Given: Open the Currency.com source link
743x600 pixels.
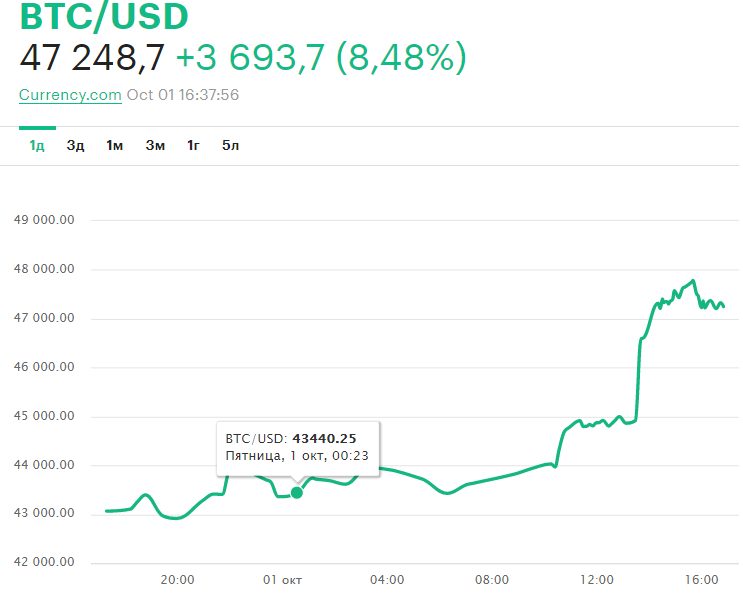Looking at the screenshot, I should (x=70, y=95).
